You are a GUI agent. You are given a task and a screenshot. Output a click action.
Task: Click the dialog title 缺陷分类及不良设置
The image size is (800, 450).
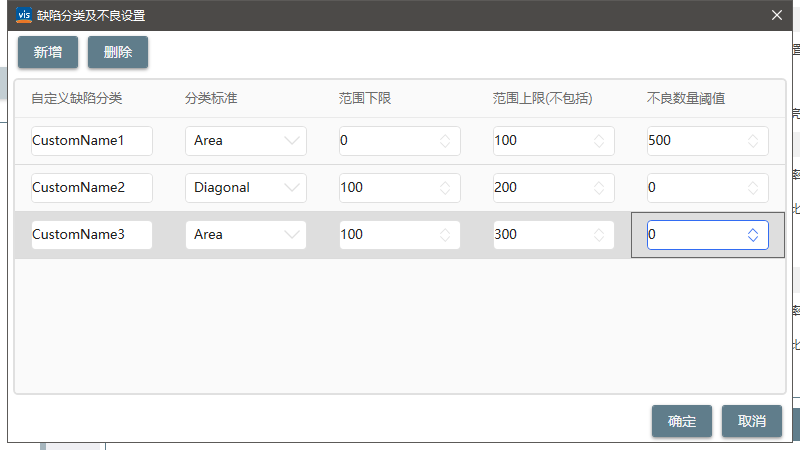[91, 16]
